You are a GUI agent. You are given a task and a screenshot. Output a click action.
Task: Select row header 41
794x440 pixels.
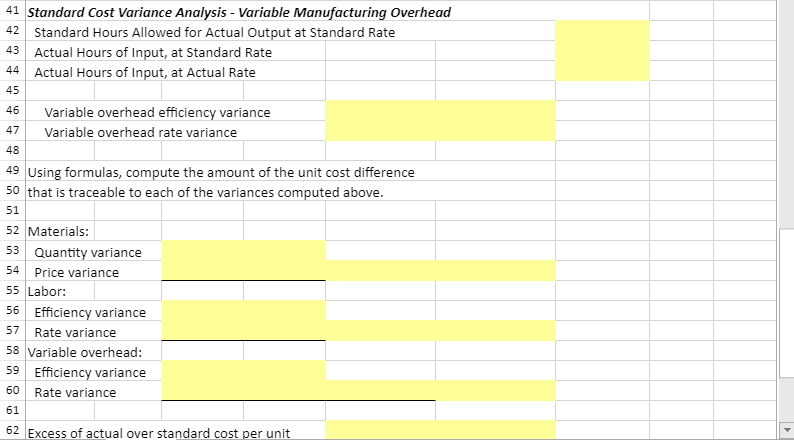[13, 10]
